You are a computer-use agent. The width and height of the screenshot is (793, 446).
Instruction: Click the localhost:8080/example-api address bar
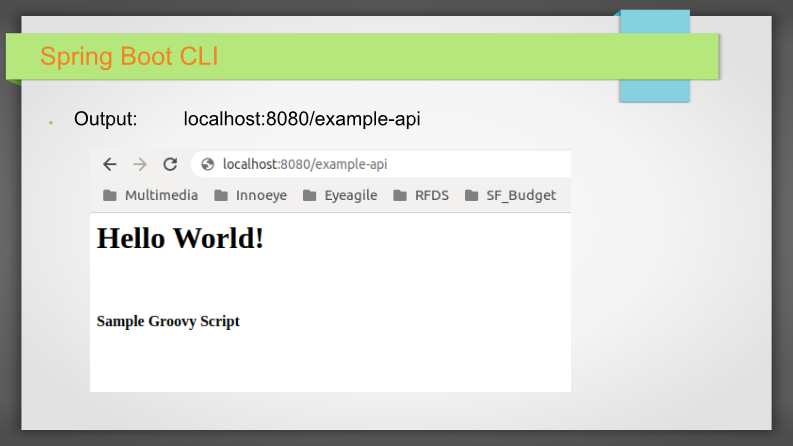tap(381, 164)
